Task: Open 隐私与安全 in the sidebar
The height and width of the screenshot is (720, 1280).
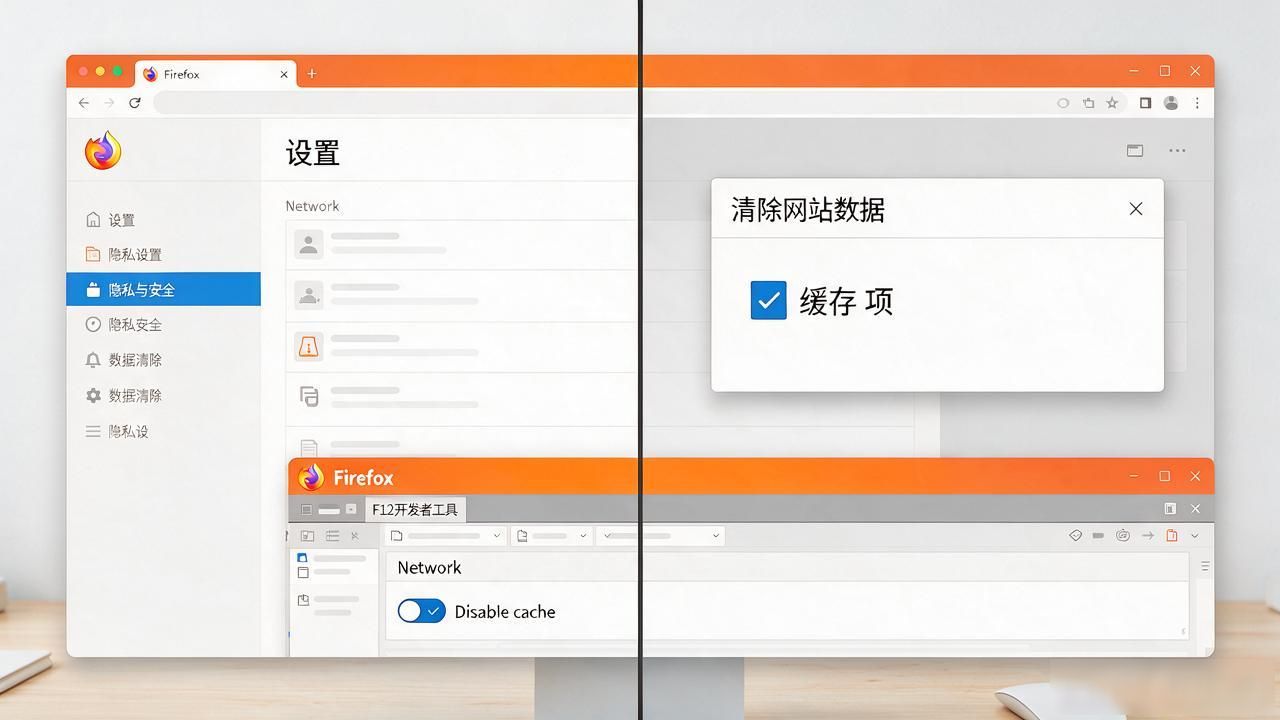Action: click(x=163, y=289)
